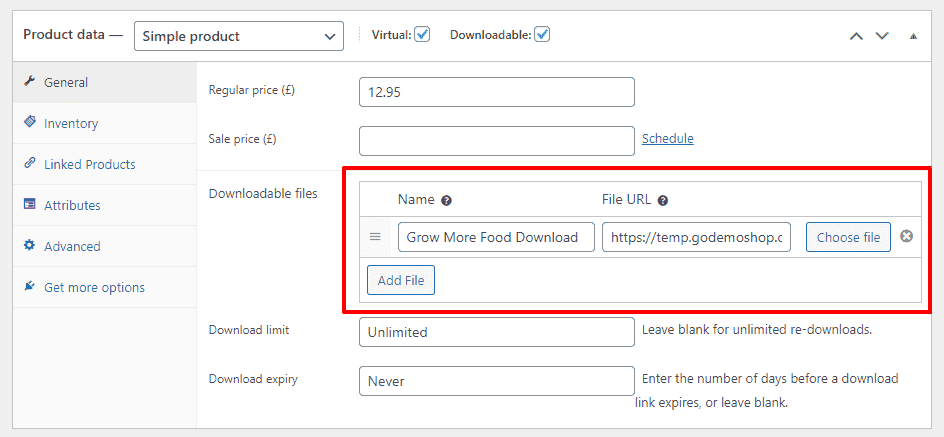
Task: Remove the downloadable file row
Action: 906,237
